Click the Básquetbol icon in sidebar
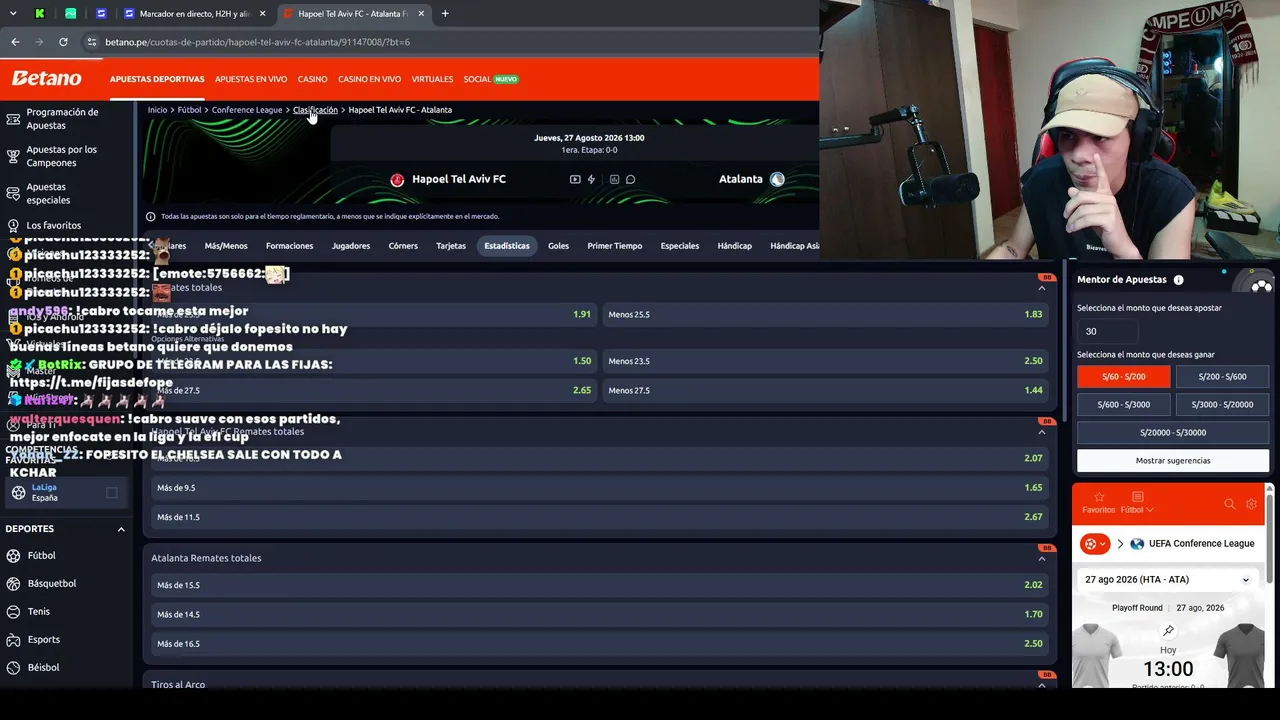This screenshot has height=720, width=1280. click(13, 584)
